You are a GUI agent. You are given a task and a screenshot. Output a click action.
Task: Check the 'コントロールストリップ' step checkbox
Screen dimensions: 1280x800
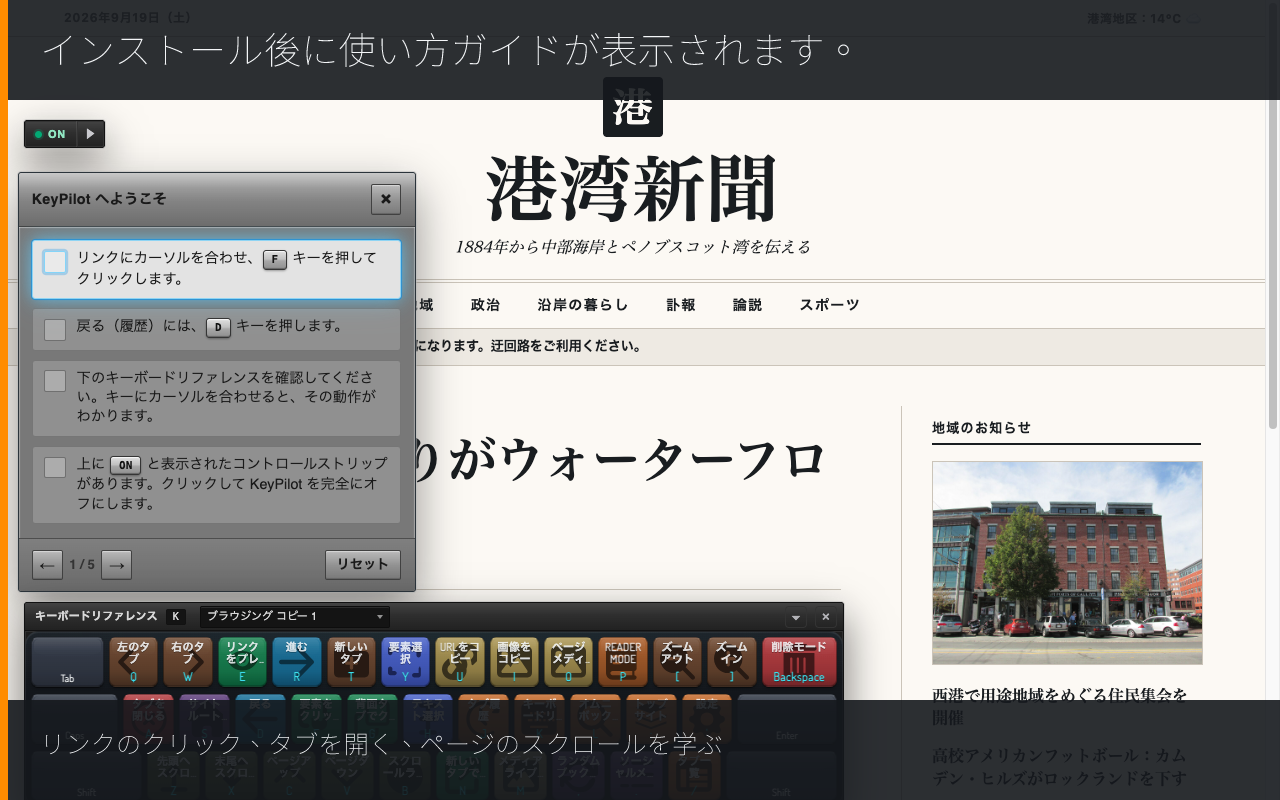[55, 467]
